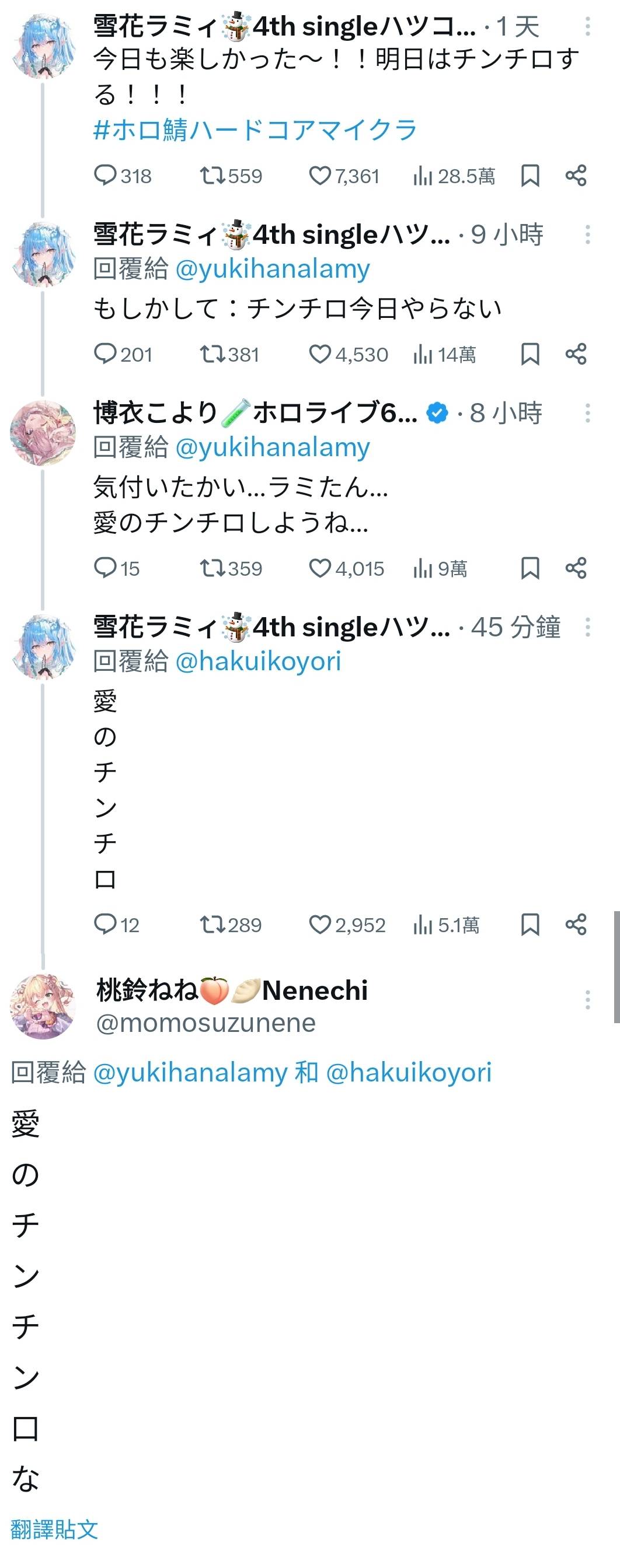
Task: Click 翻譯貼文 to translate the post
Action: pos(54,1529)
